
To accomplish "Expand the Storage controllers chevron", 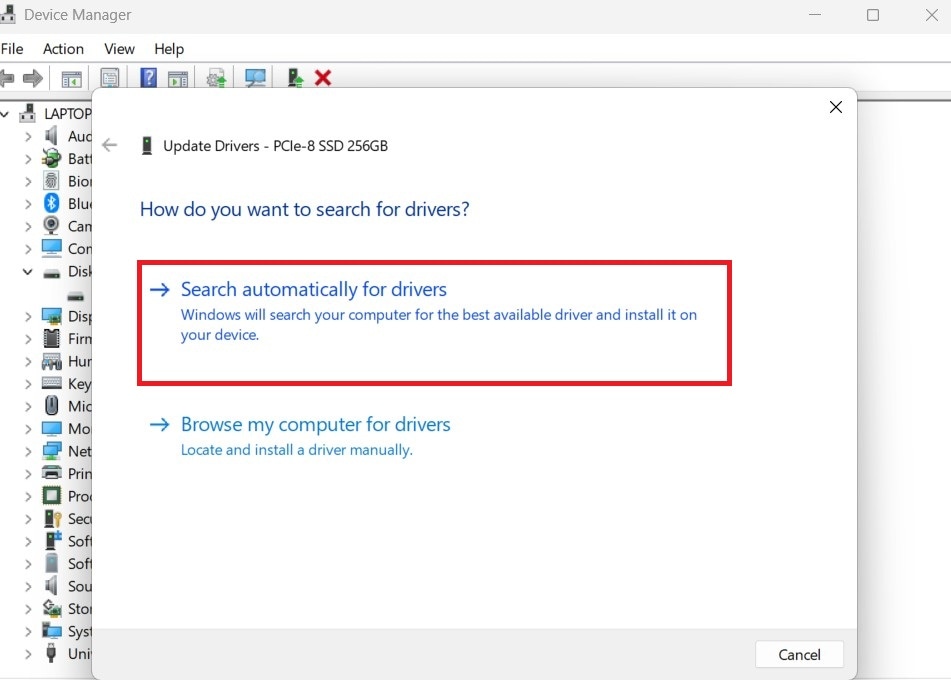I will point(28,609).
